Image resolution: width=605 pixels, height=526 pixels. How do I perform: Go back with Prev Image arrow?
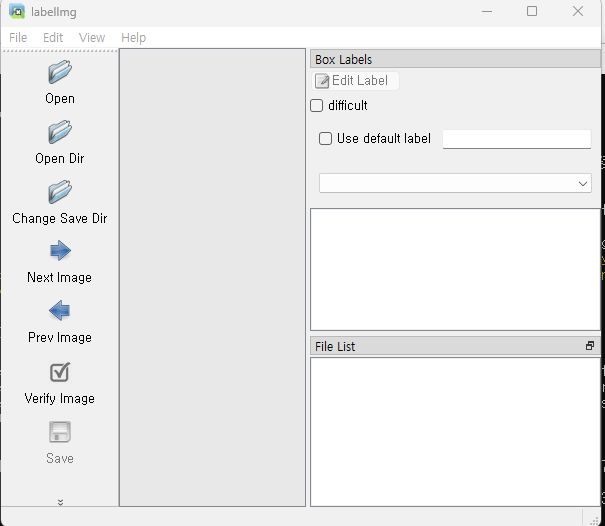[60, 311]
